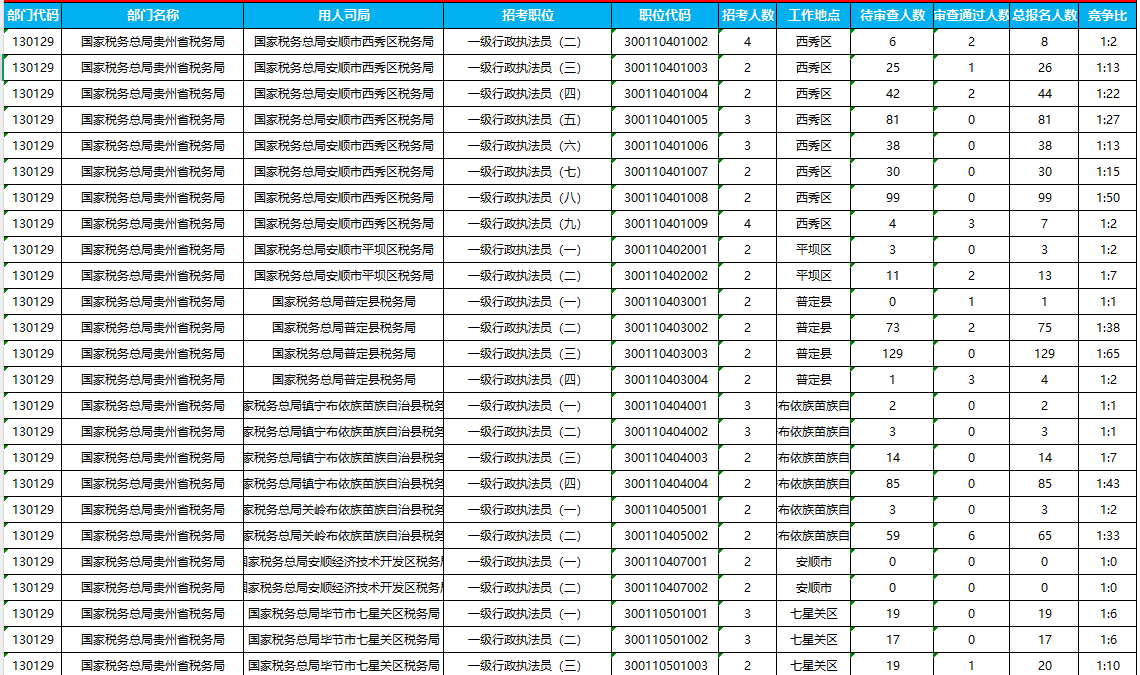Viewport: 1140px width, 675px height.
Task: Select position code cell 300110401008
Action: coord(665,198)
